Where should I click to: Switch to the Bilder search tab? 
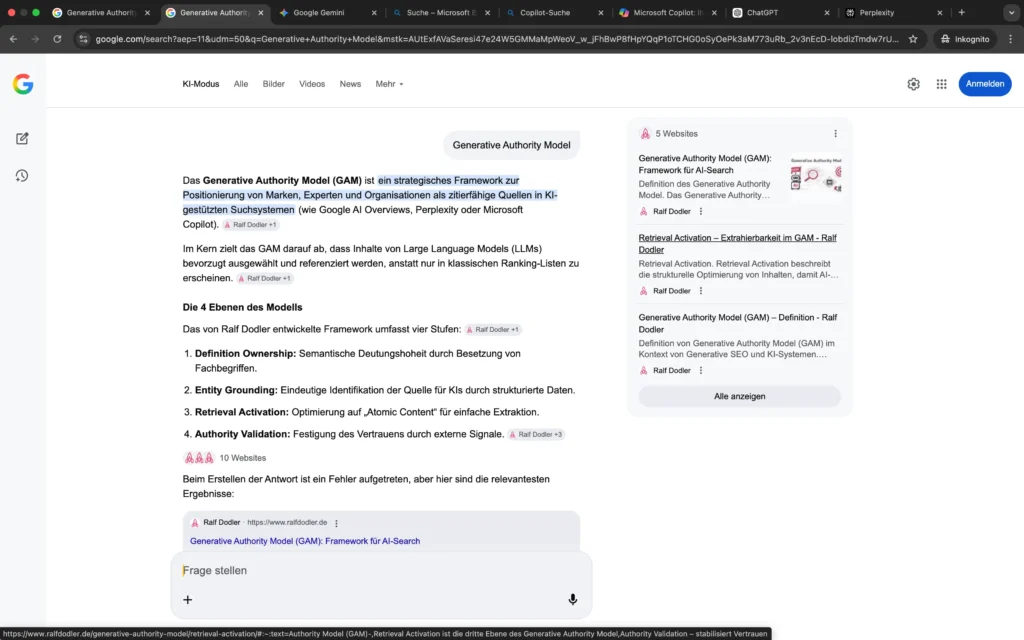click(x=273, y=84)
